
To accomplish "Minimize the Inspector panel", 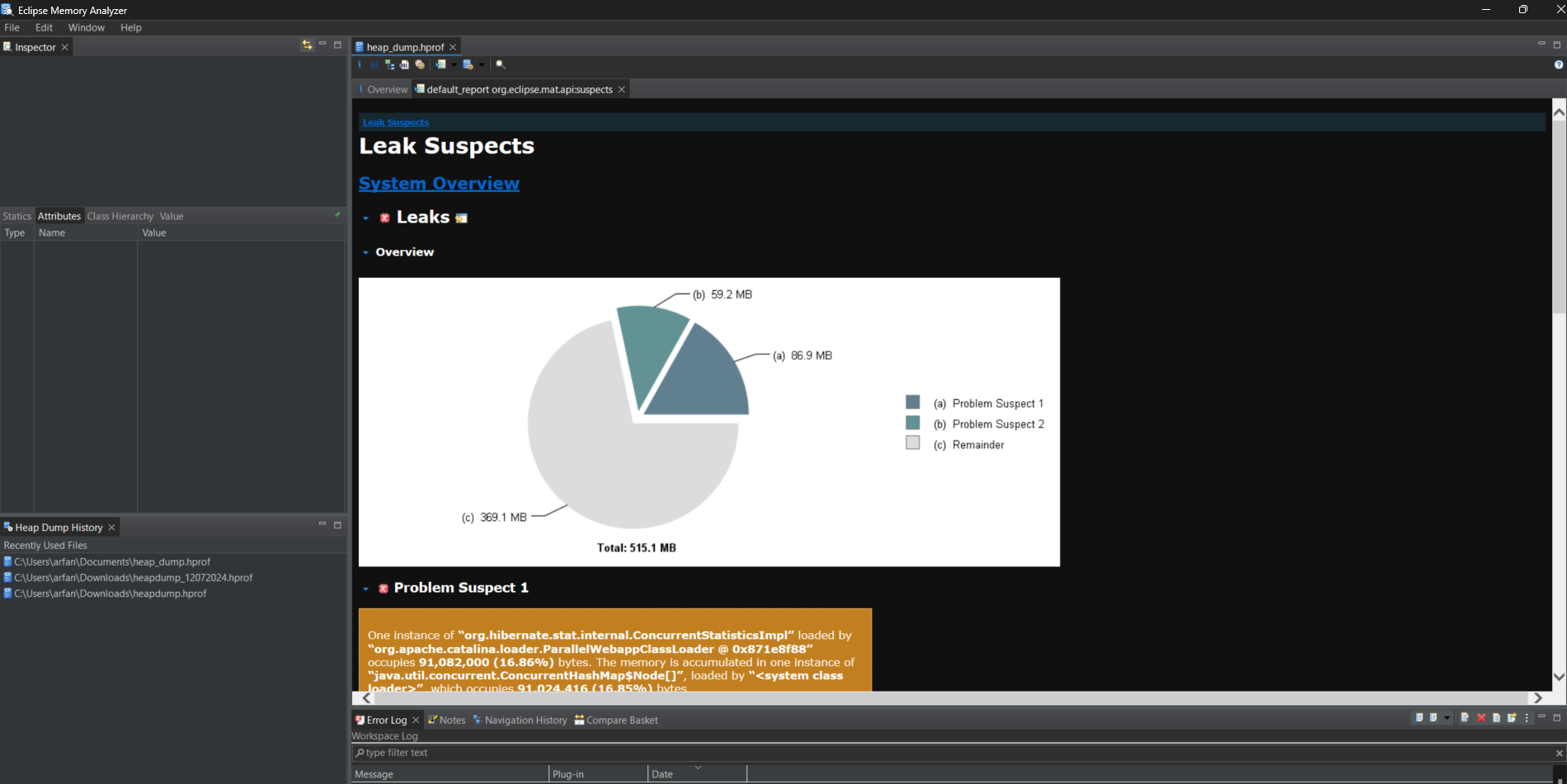I will (322, 44).
